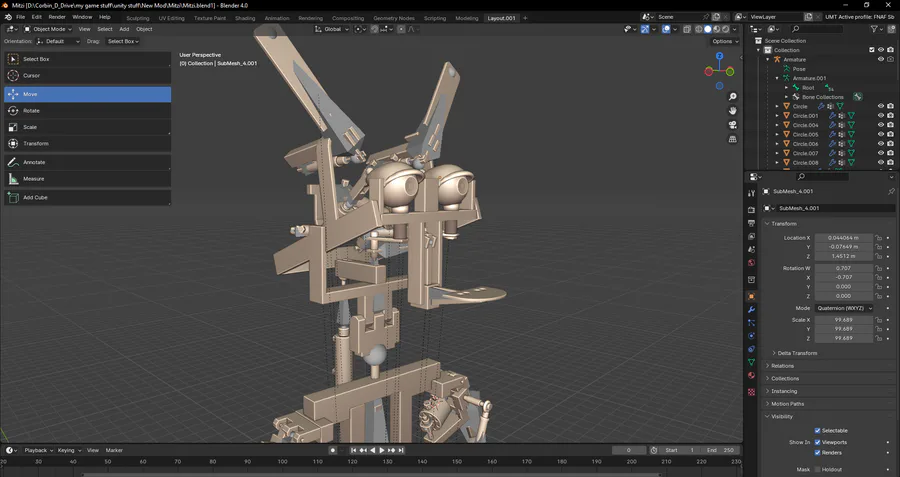Open timeline Marker menu

pos(114,451)
